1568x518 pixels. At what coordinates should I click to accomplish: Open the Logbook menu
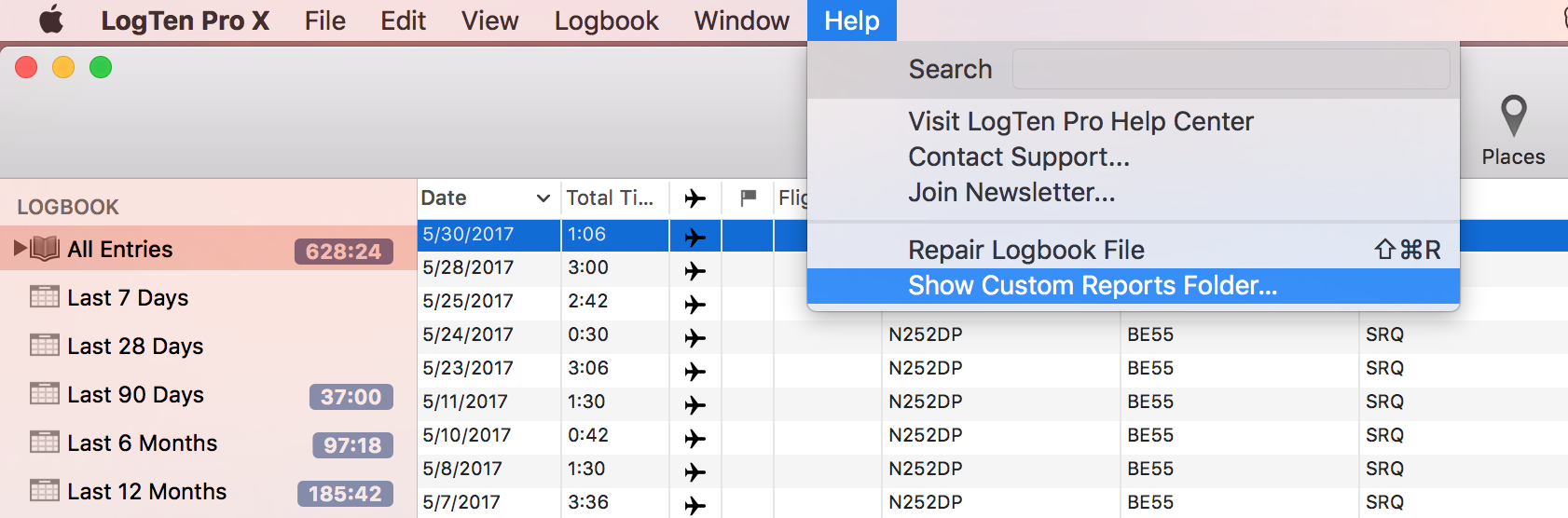(x=606, y=20)
